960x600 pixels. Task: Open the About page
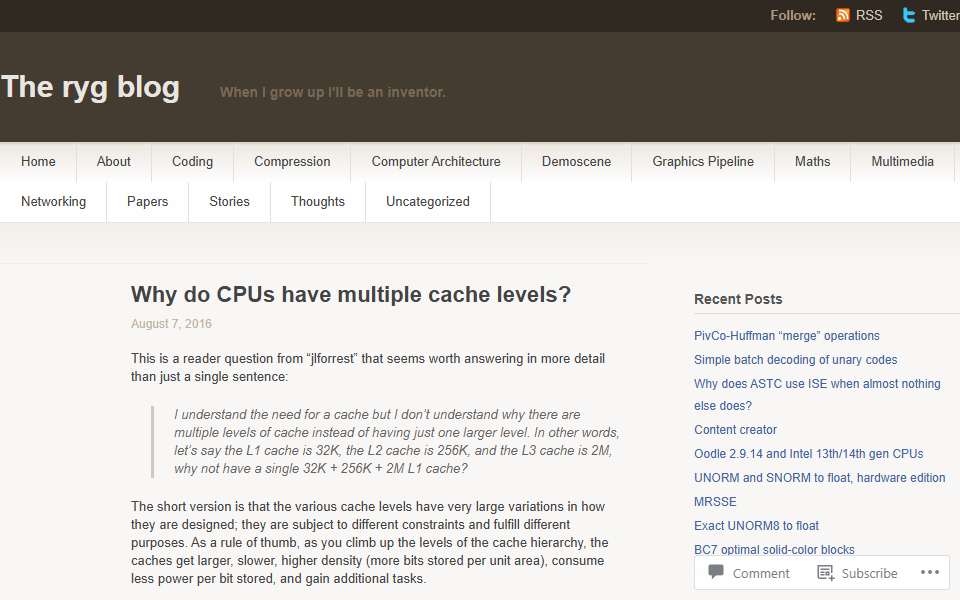point(114,162)
